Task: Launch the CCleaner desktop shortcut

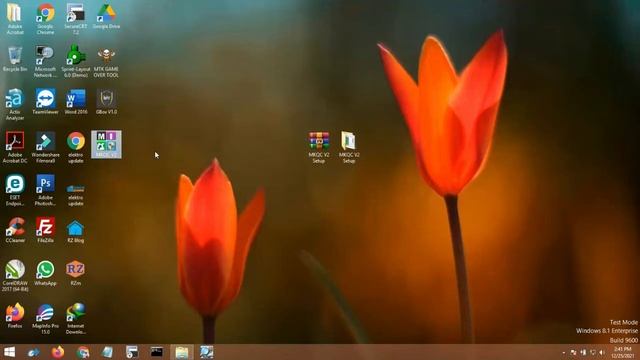Action: tap(15, 230)
